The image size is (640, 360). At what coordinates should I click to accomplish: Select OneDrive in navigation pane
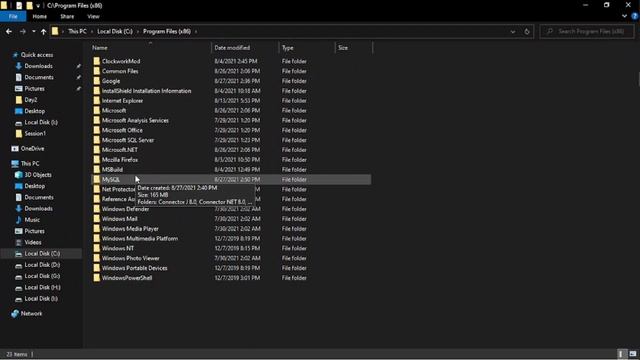(32, 149)
